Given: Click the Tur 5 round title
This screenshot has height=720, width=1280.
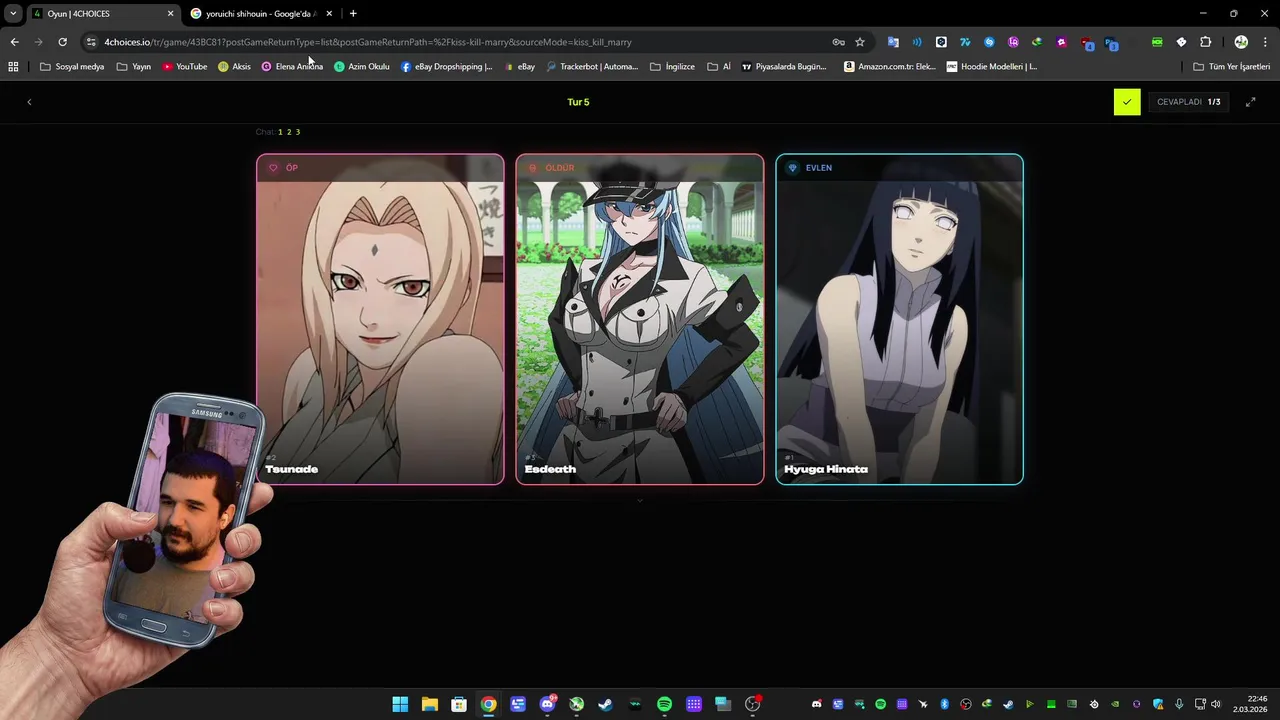Looking at the screenshot, I should [x=578, y=102].
